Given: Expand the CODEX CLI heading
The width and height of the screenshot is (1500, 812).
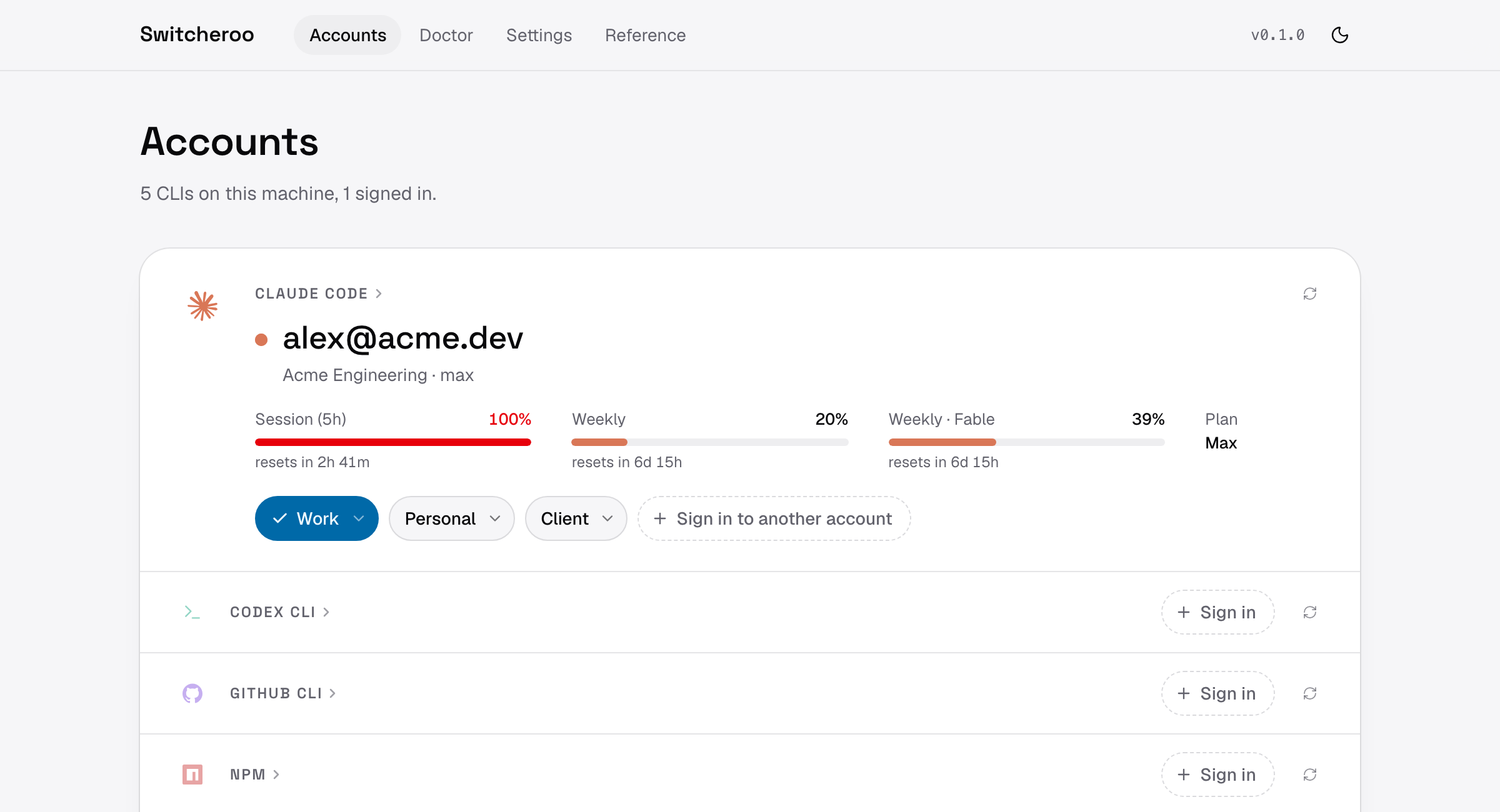Looking at the screenshot, I should tap(279, 612).
